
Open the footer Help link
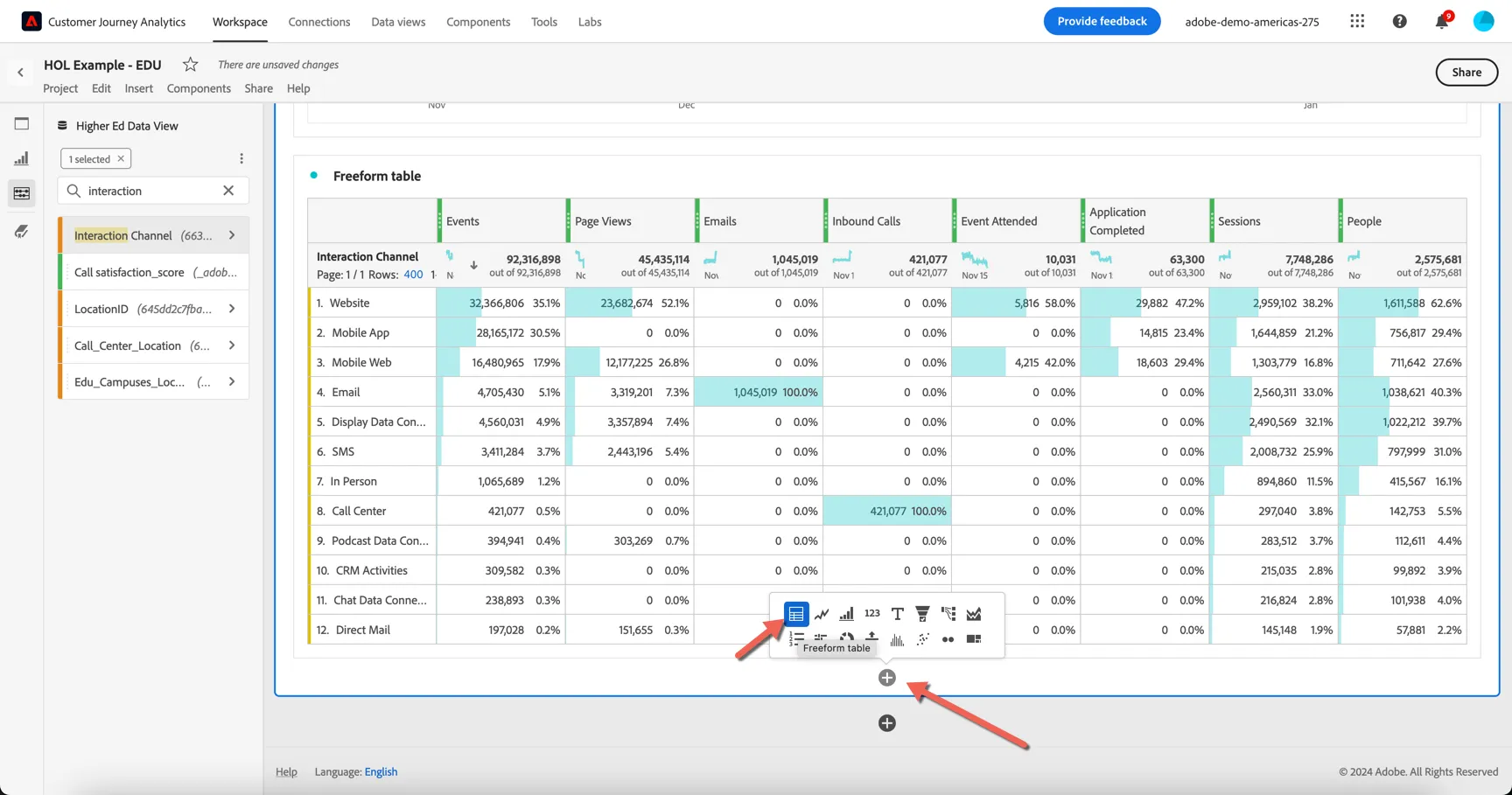click(286, 771)
